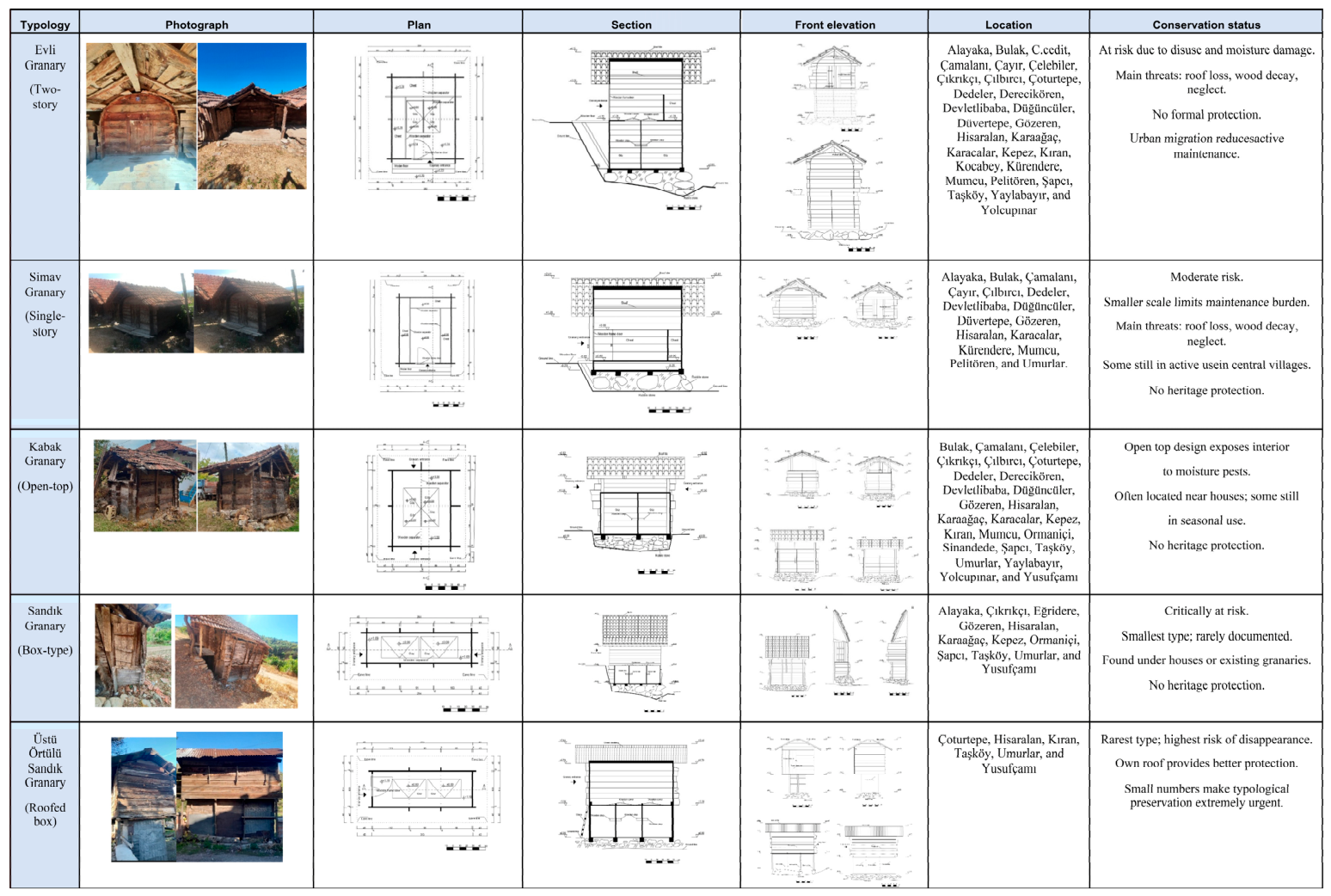1331x896 pixels.
Task: Click the "Critically at risk." status text
Action: (x=1206, y=611)
